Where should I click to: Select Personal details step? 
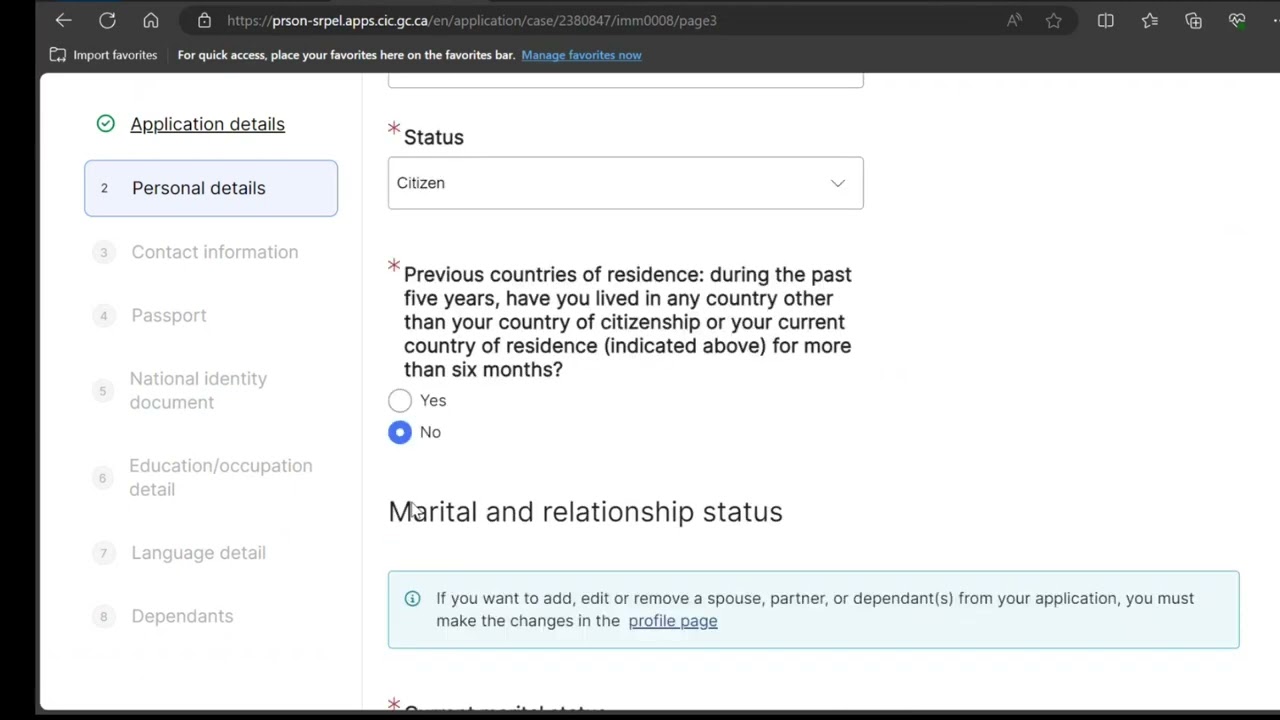[x=211, y=188]
